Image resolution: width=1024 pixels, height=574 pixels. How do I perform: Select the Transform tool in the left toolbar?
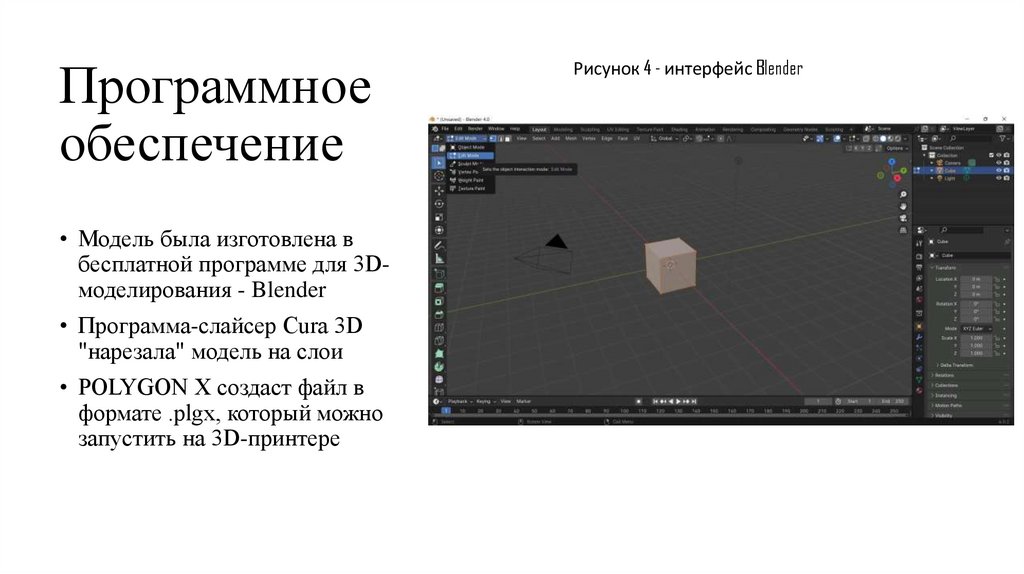point(439,230)
